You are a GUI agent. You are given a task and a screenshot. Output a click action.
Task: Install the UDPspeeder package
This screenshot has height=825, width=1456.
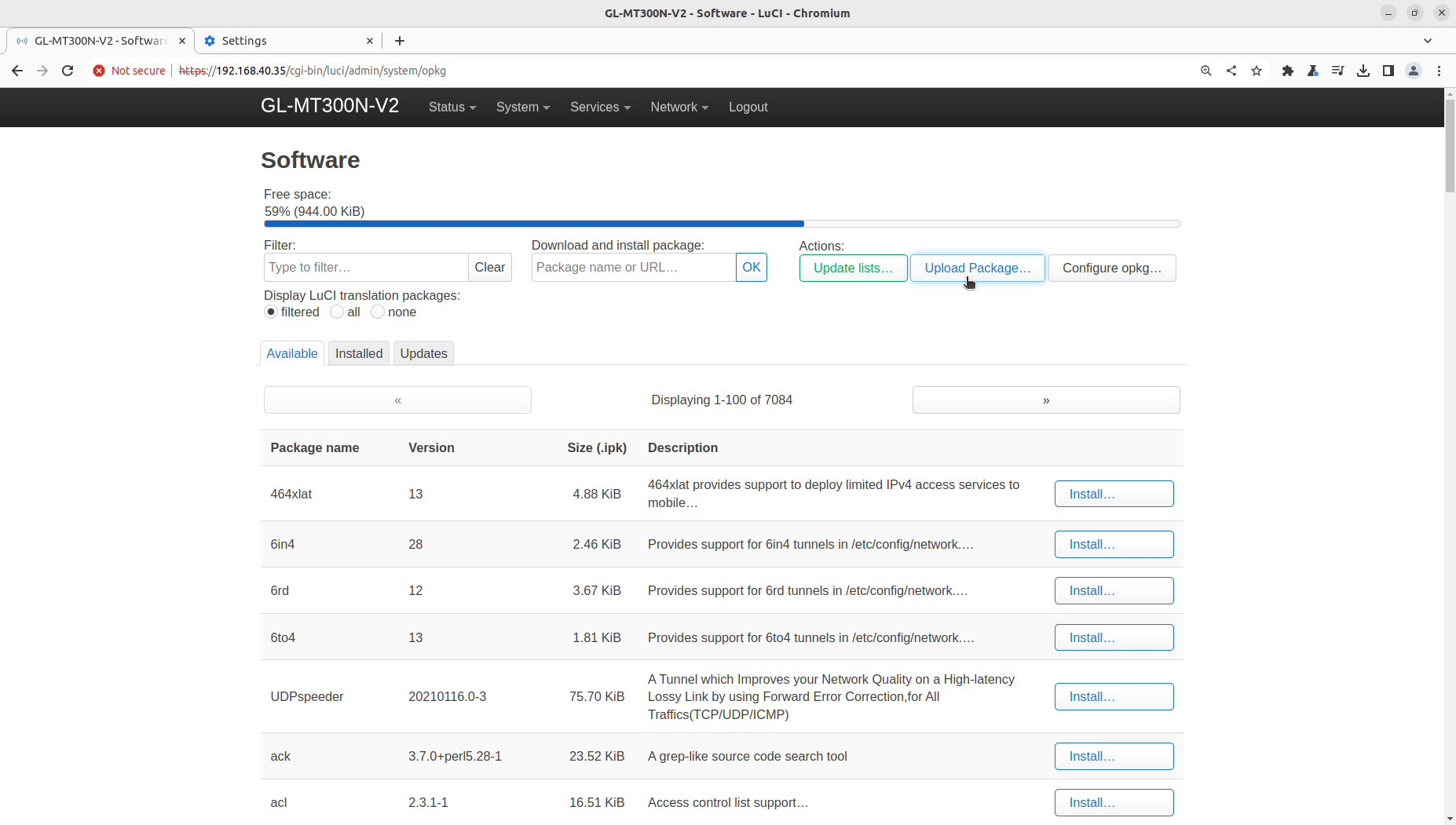click(1114, 696)
